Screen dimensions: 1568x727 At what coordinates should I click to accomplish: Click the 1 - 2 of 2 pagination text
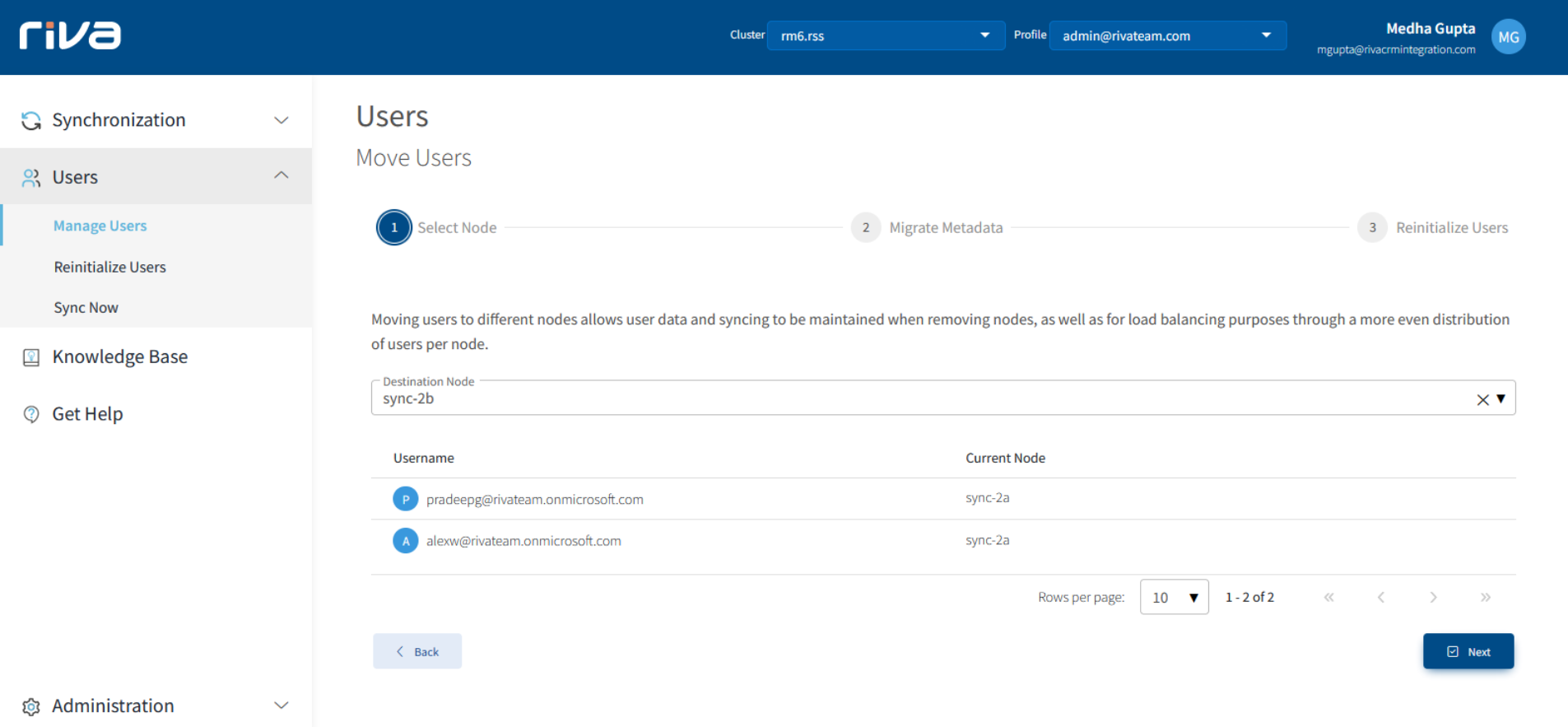[1249, 597]
